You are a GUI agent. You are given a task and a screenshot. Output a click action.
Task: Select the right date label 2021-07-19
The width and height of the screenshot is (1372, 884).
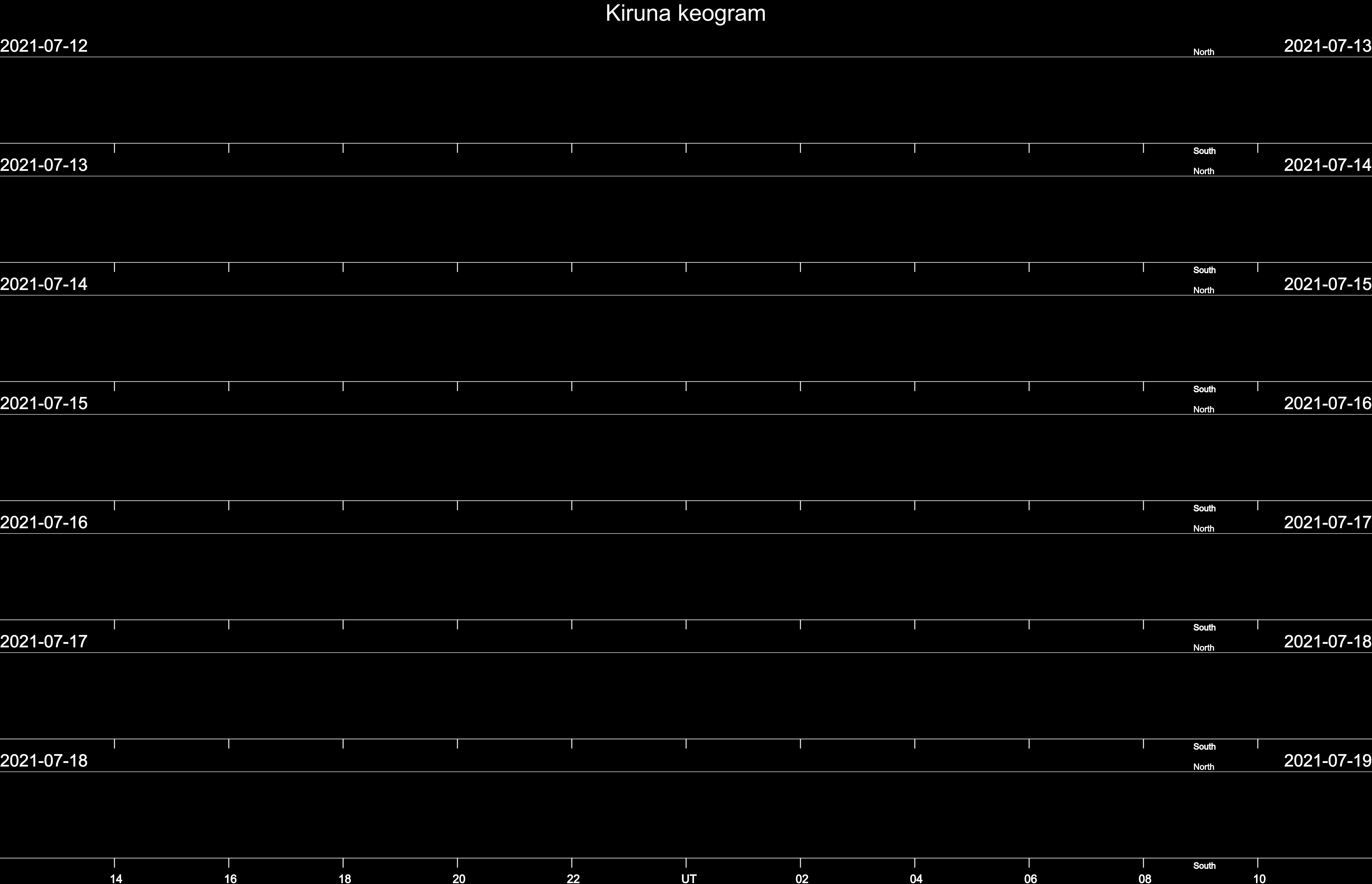tap(1328, 761)
